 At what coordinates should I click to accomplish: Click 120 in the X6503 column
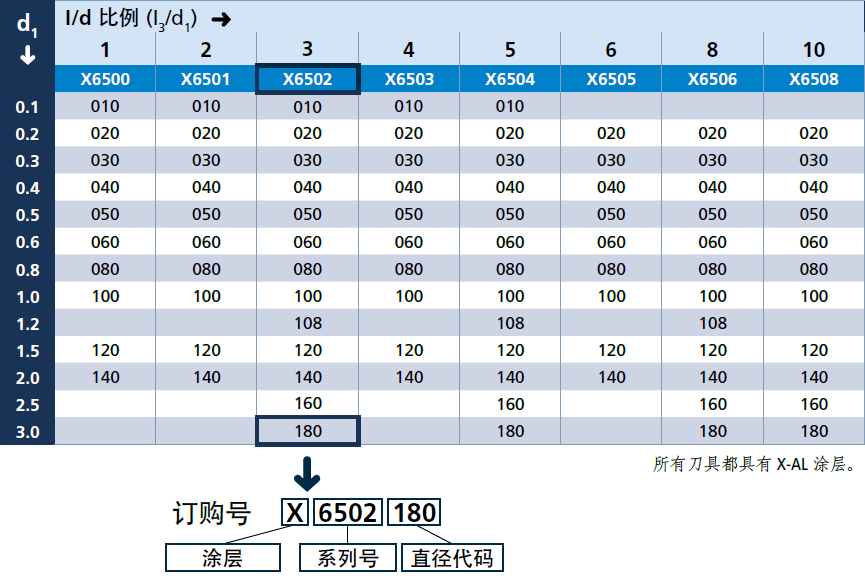pyautogui.click(x=409, y=350)
